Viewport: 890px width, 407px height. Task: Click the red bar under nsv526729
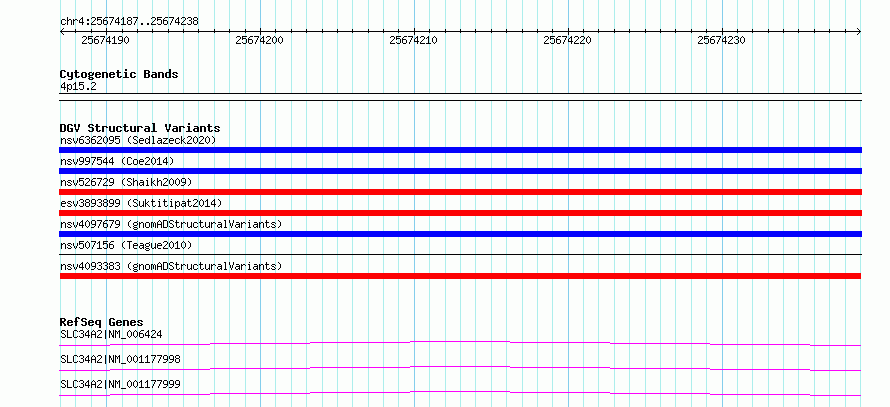click(x=460, y=192)
